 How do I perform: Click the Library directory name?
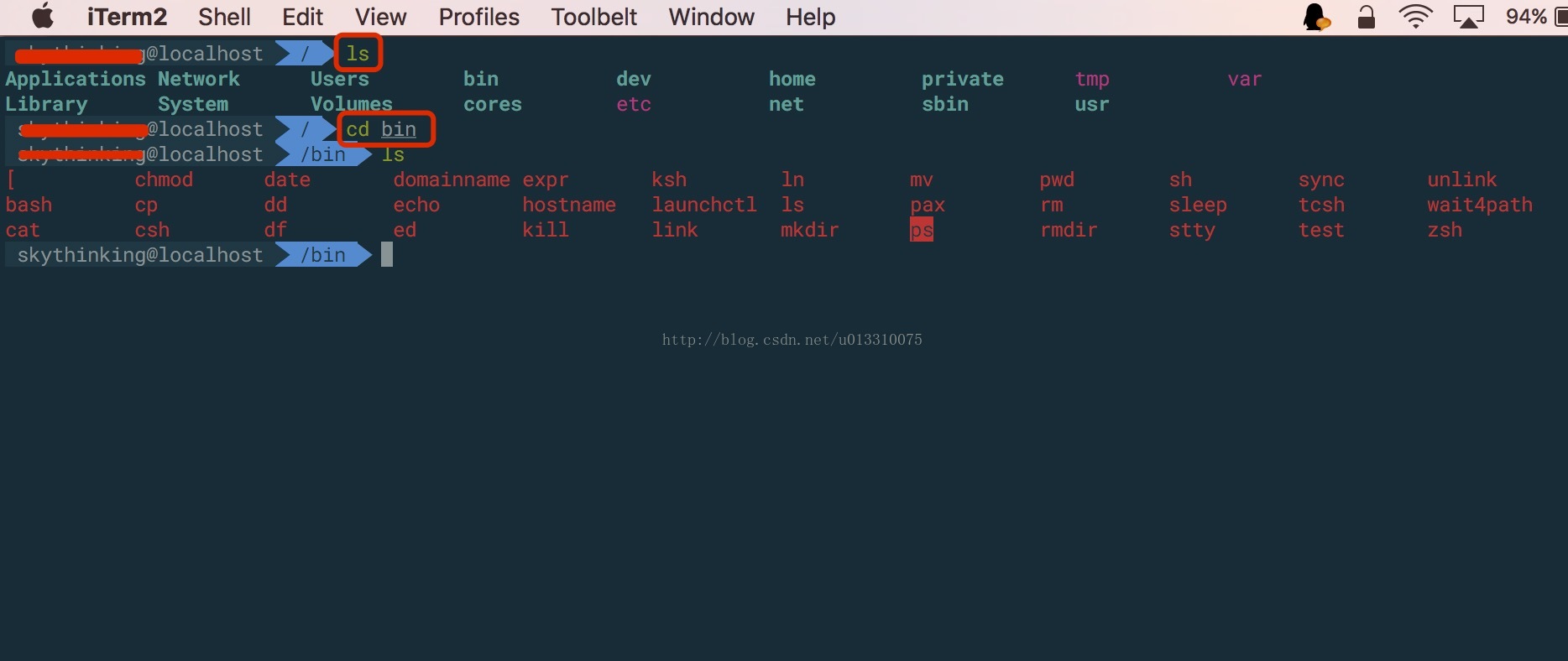47,104
